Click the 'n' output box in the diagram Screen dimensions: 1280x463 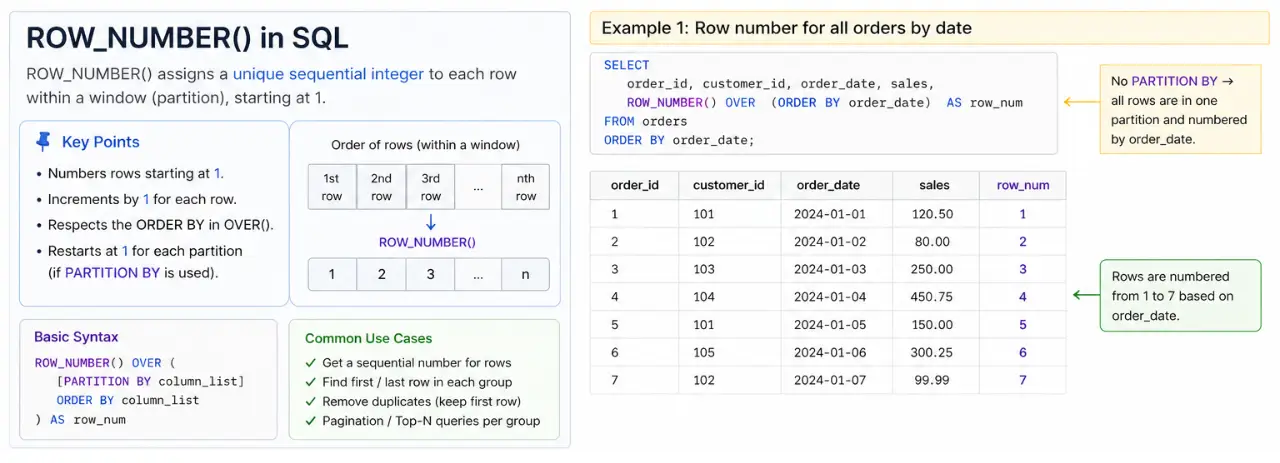[526, 274]
